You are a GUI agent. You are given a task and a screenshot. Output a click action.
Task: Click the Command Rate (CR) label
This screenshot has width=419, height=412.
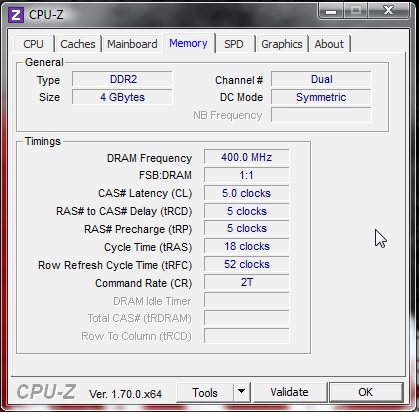click(x=144, y=283)
